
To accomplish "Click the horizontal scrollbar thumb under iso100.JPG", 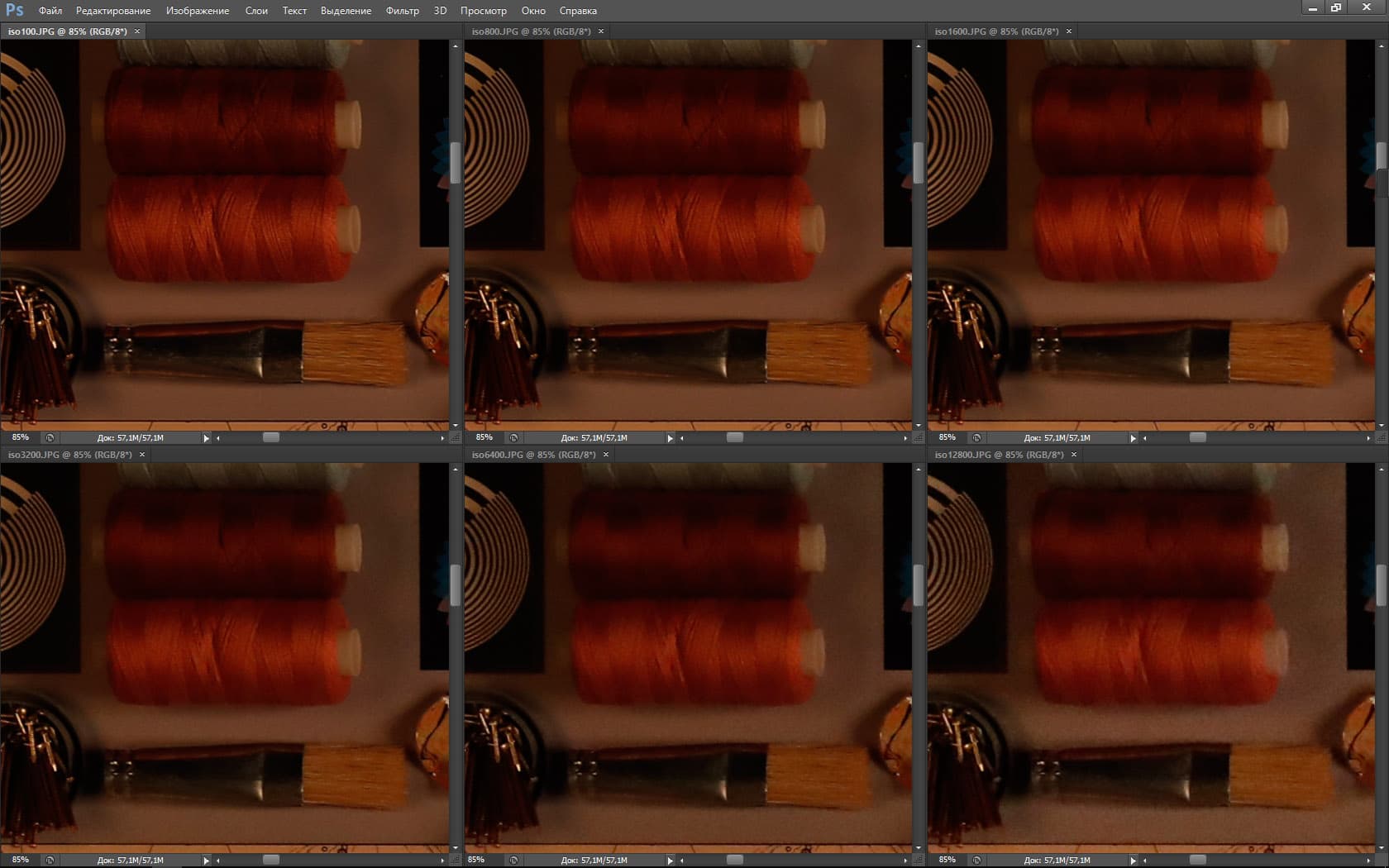I will [x=271, y=437].
